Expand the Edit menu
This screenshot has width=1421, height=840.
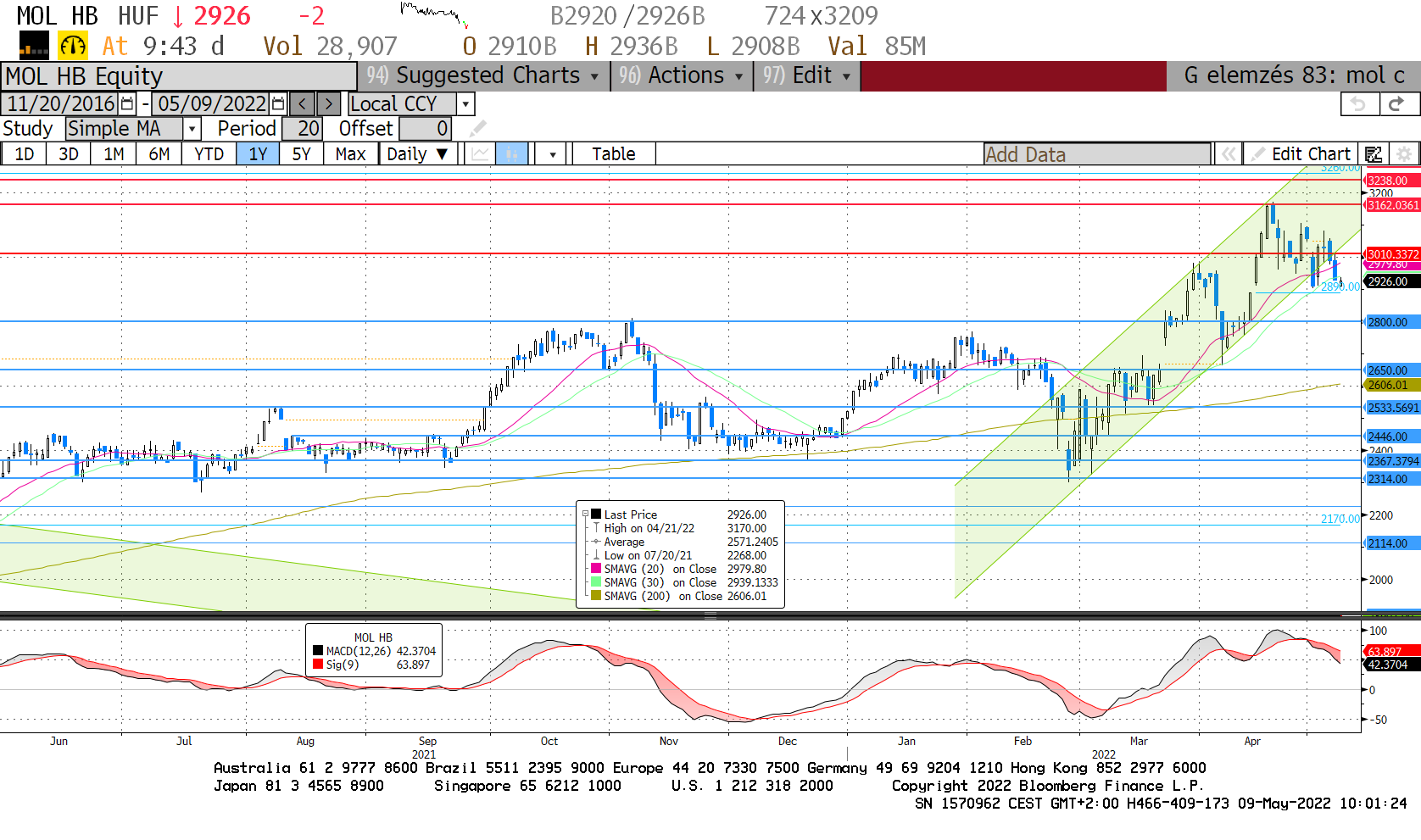pyautogui.click(x=806, y=75)
